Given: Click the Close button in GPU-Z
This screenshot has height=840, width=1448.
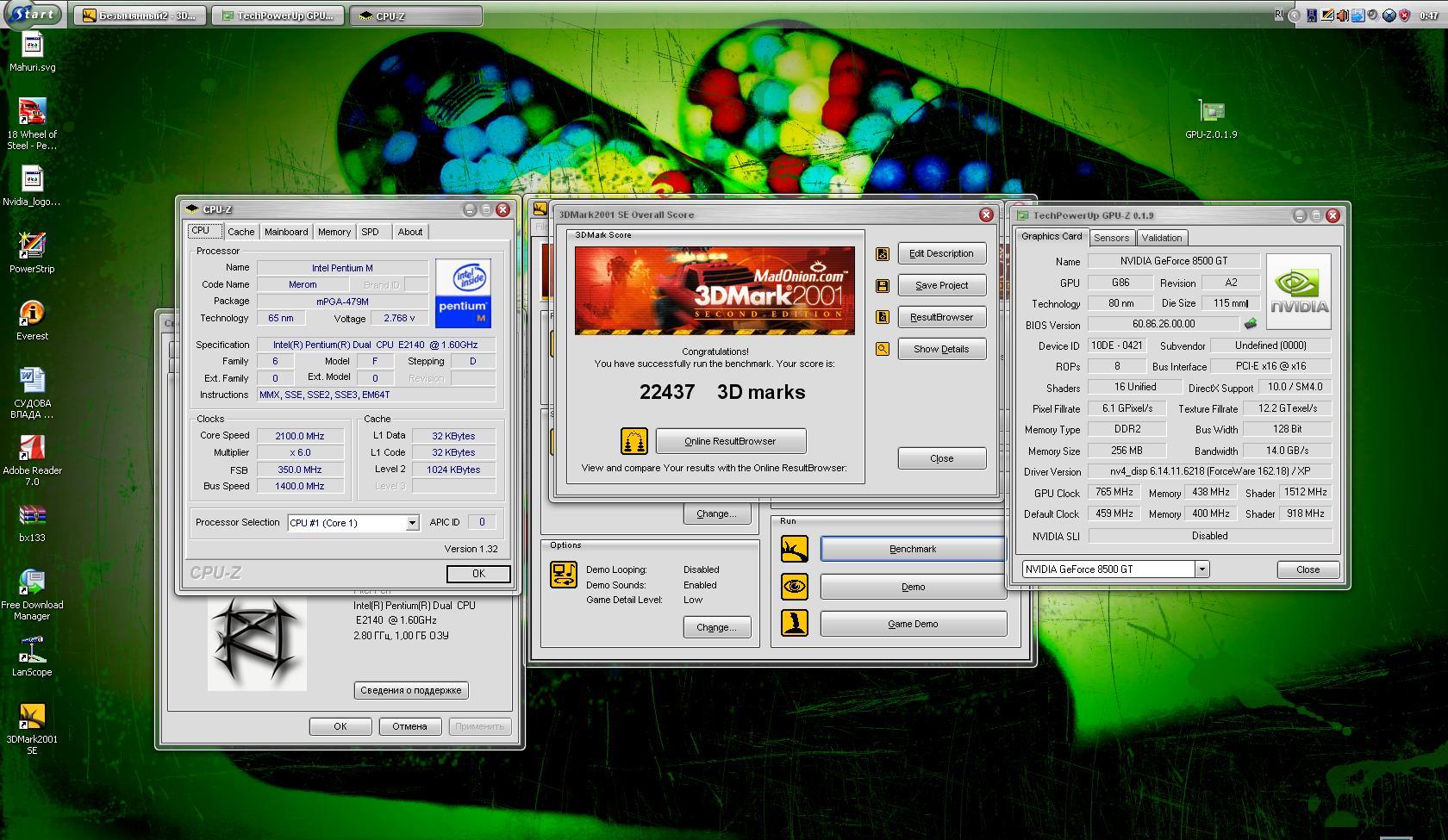Looking at the screenshot, I should (1308, 569).
